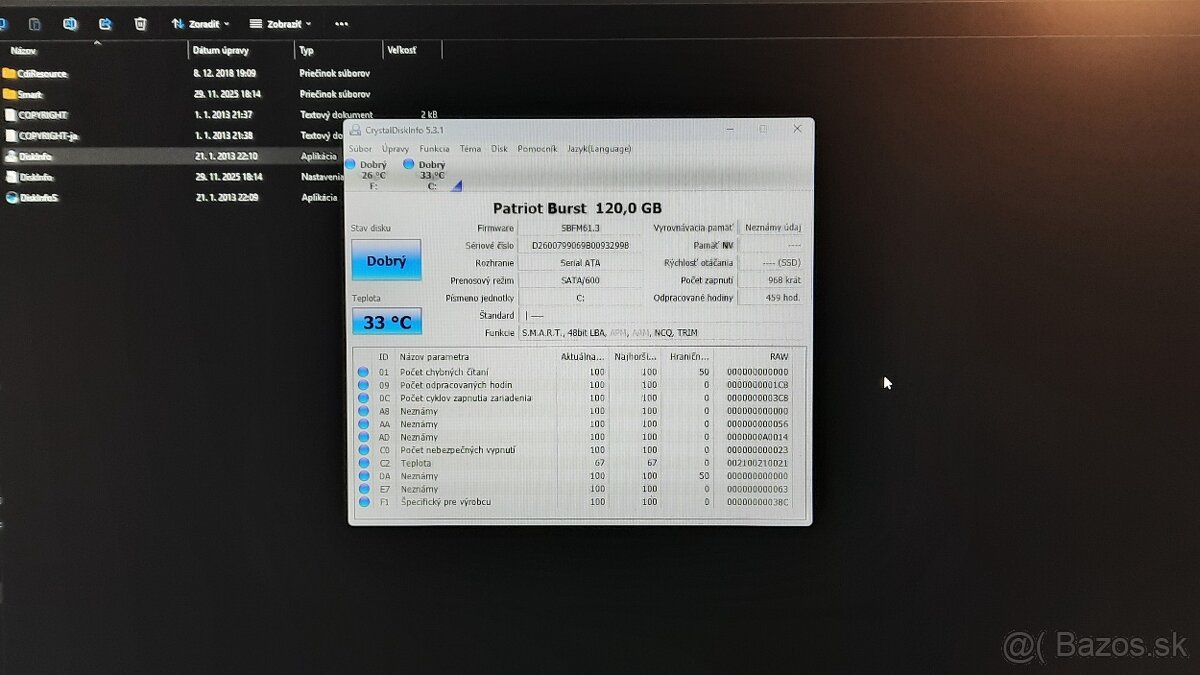
Task: Open the three-dot more options menu
Action: [342, 23]
